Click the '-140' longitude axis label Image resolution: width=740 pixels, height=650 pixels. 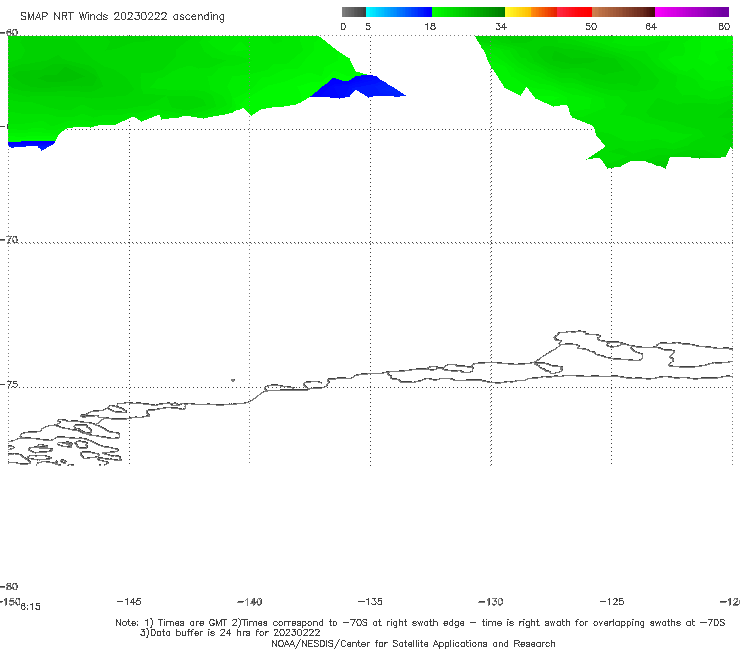point(250,601)
